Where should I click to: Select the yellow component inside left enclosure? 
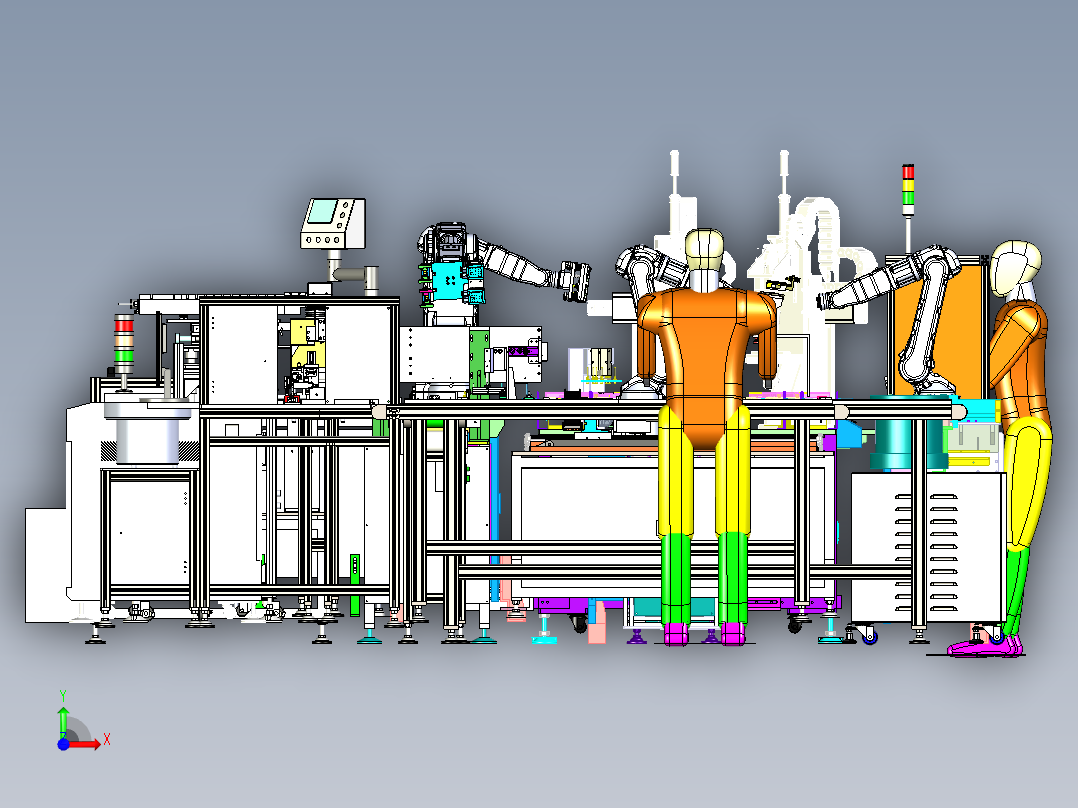pyautogui.click(x=307, y=345)
